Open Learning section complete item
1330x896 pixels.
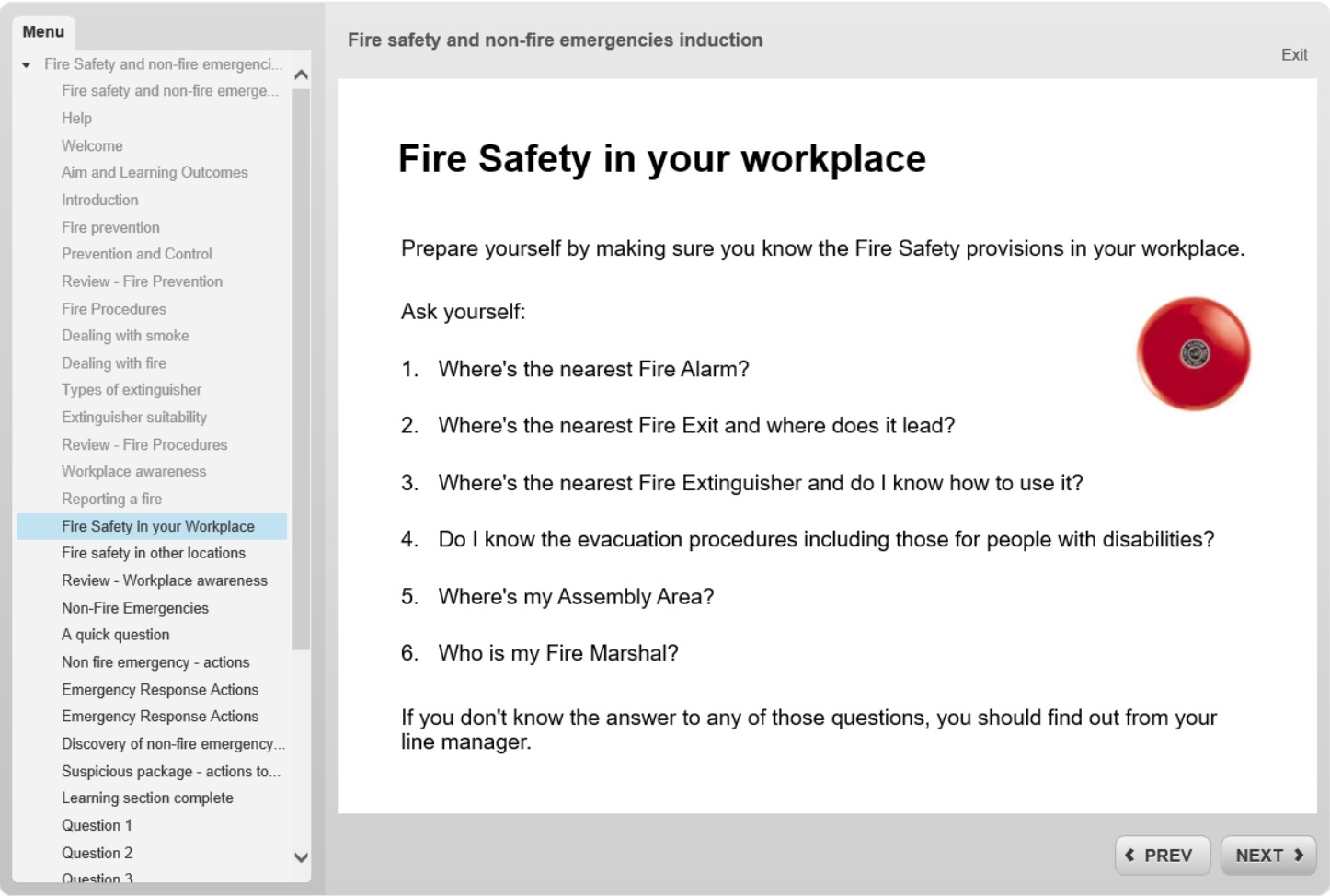coord(147,798)
